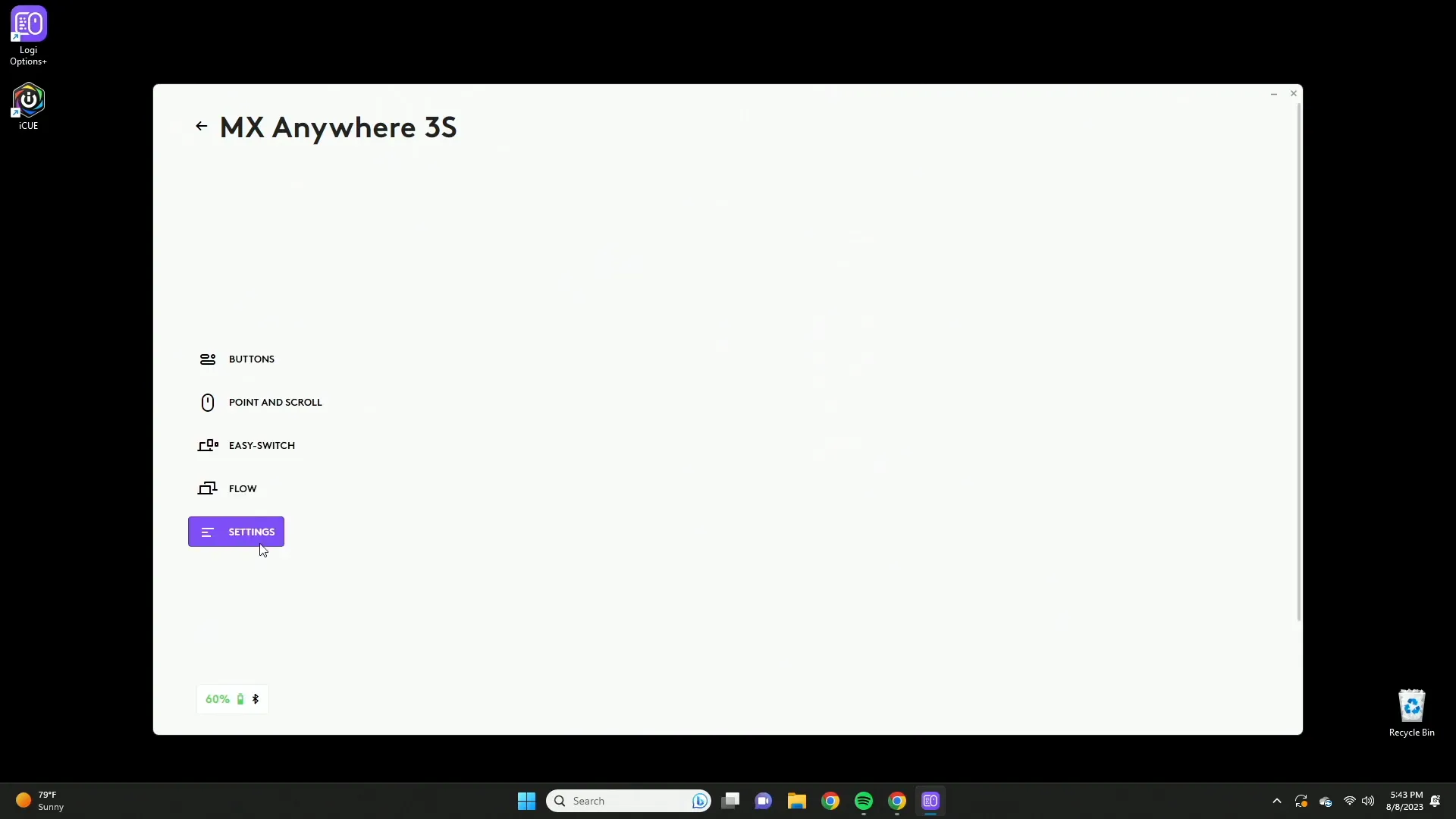Click the mouse icon beside Point and Scroll

(208, 403)
